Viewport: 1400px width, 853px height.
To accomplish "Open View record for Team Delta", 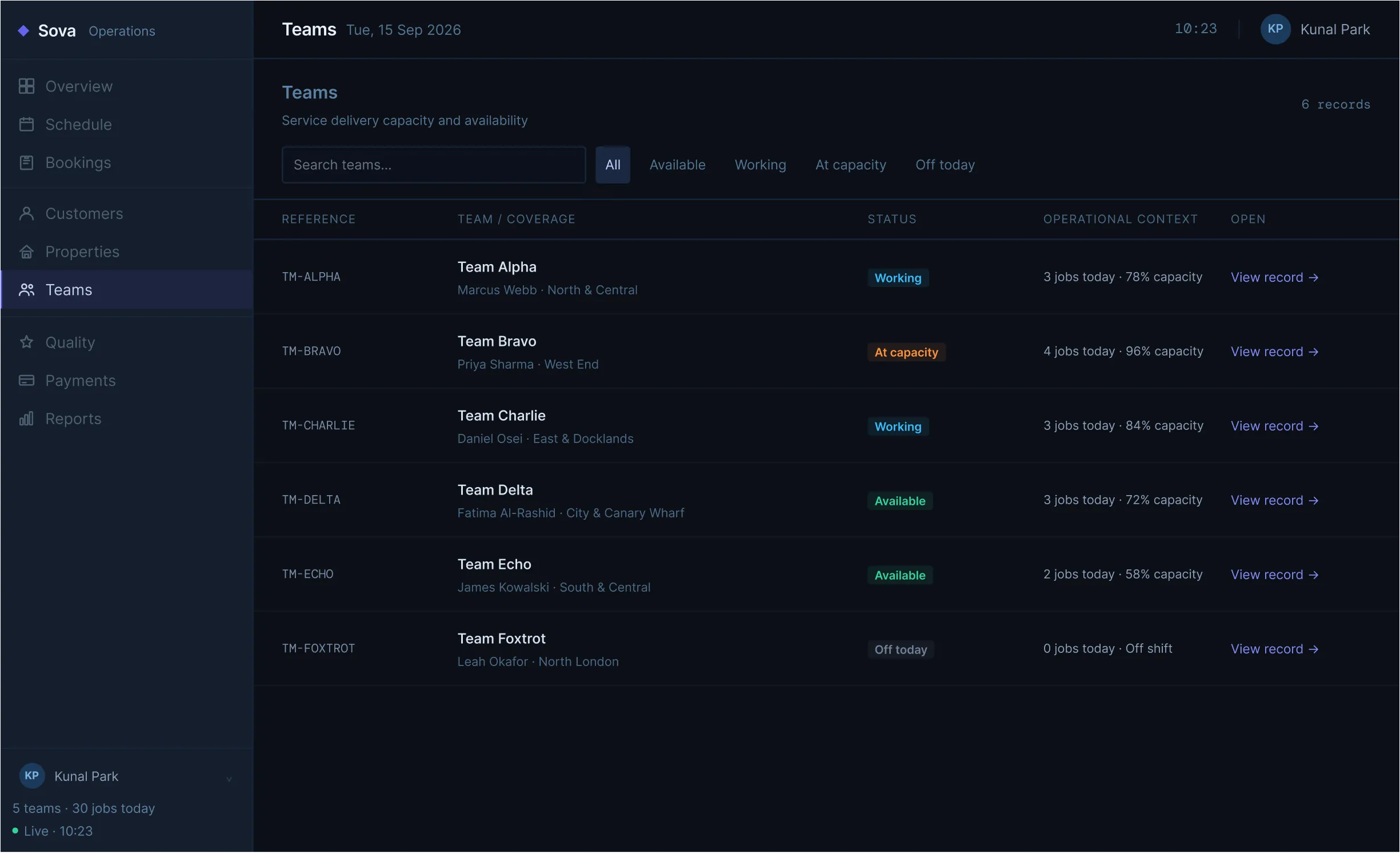I will click(x=1274, y=500).
